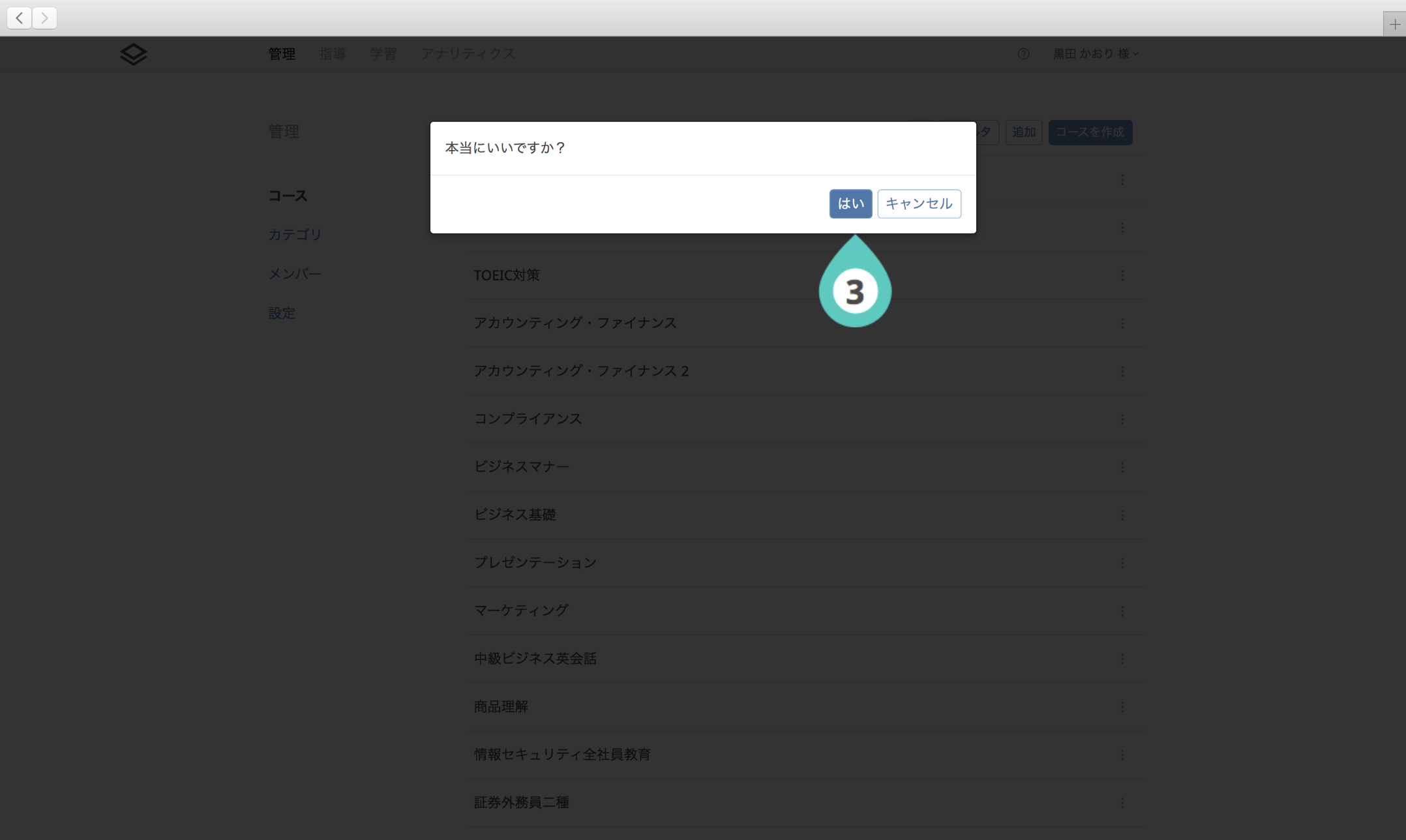
Task: Open three-dot menu for TOEIC対策 course
Action: click(x=1122, y=275)
